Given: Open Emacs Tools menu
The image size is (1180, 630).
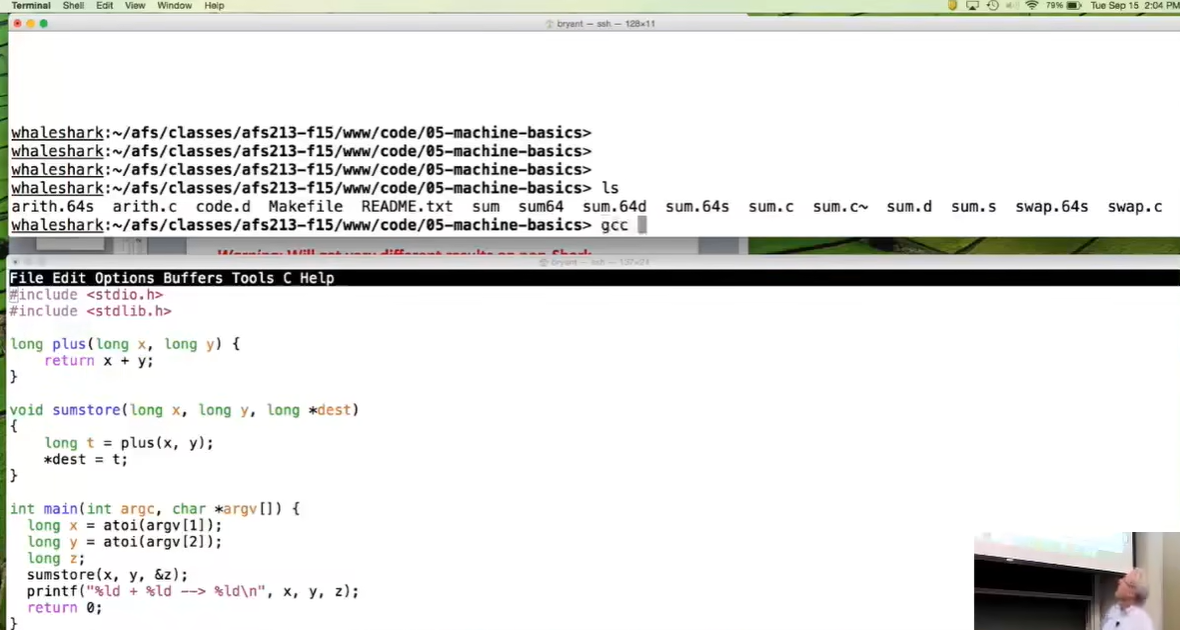Looking at the screenshot, I should click(x=252, y=278).
